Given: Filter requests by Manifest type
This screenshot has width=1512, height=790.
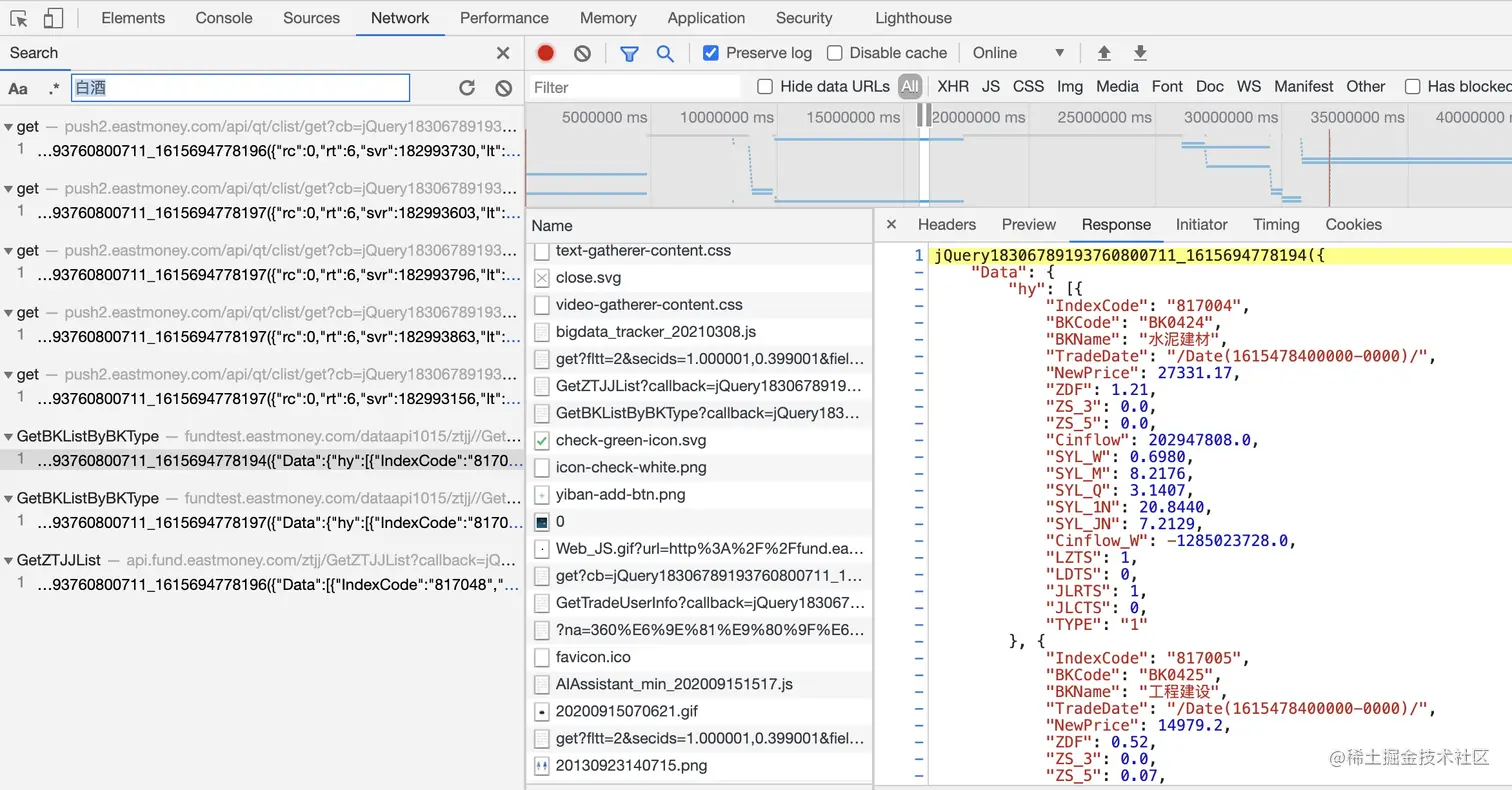Looking at the screenshot, I should pyautogui.click(x=1303, y=87).
